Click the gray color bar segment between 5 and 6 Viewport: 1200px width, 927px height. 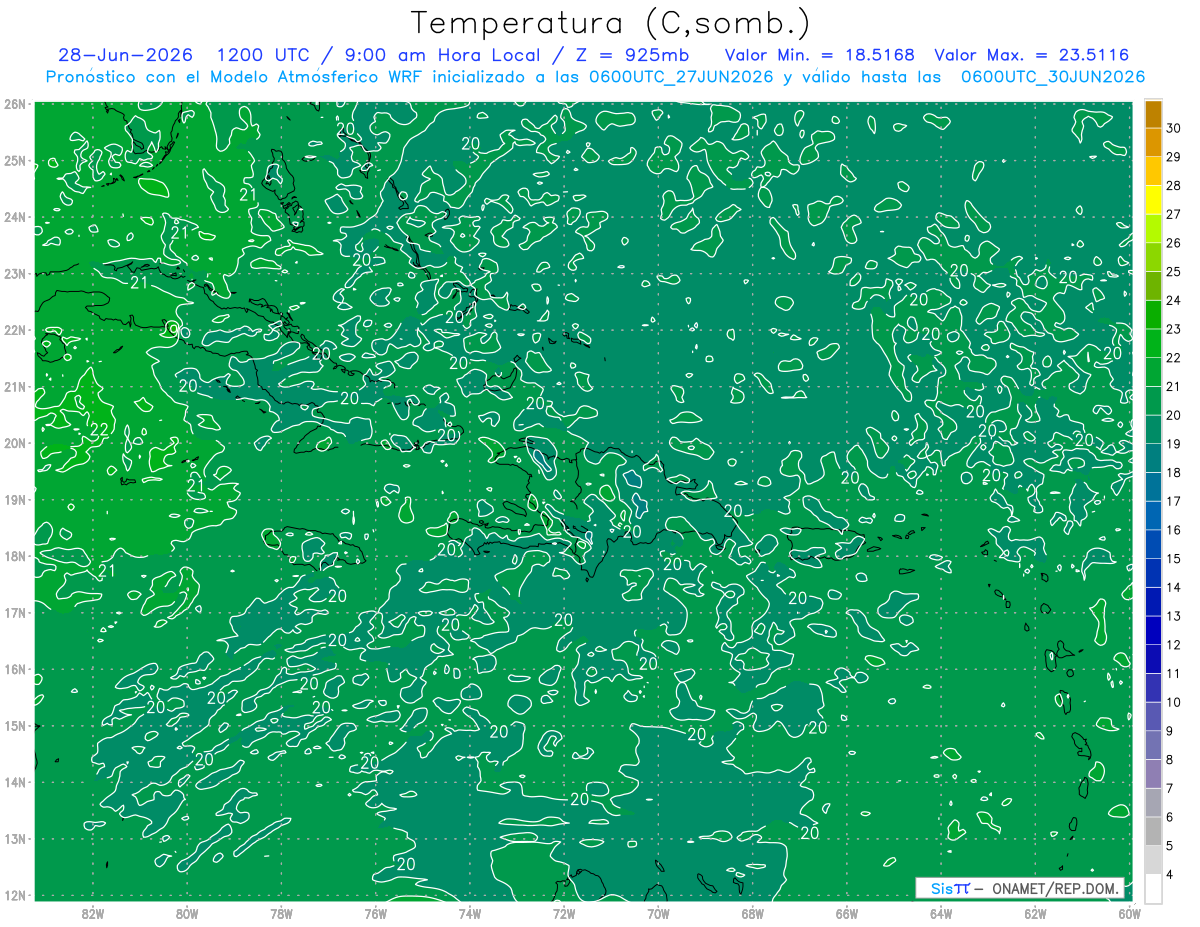point(1153,831)
